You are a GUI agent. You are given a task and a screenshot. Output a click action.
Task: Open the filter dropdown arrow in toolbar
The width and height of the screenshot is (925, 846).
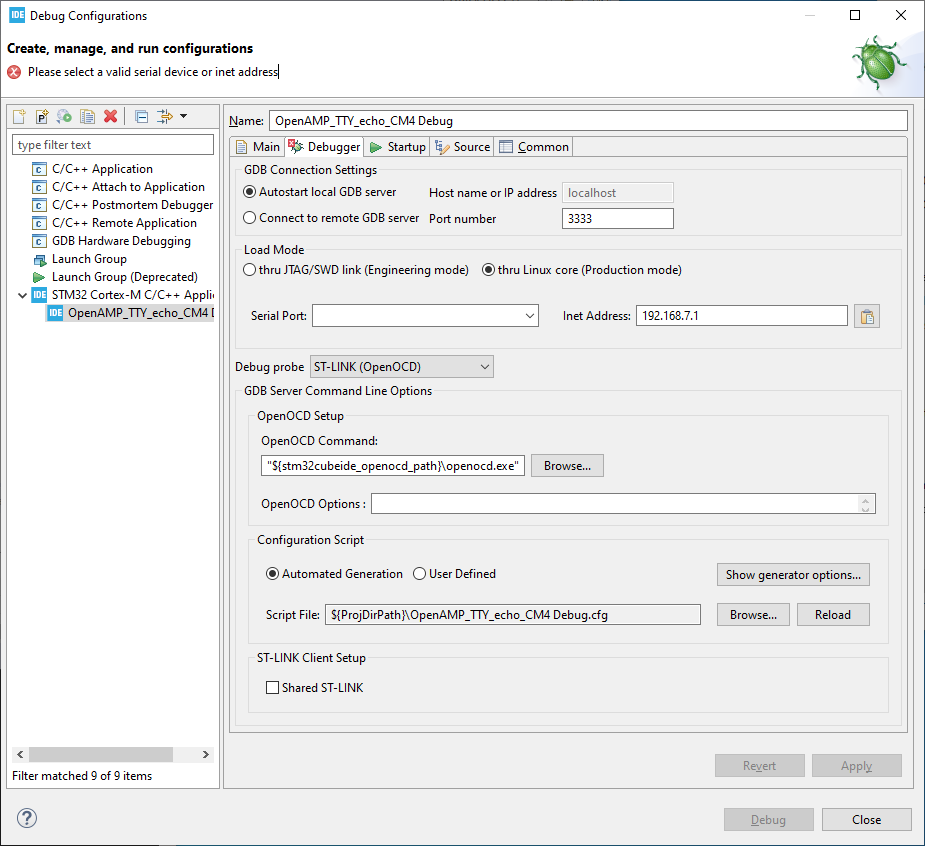(183, 116)
